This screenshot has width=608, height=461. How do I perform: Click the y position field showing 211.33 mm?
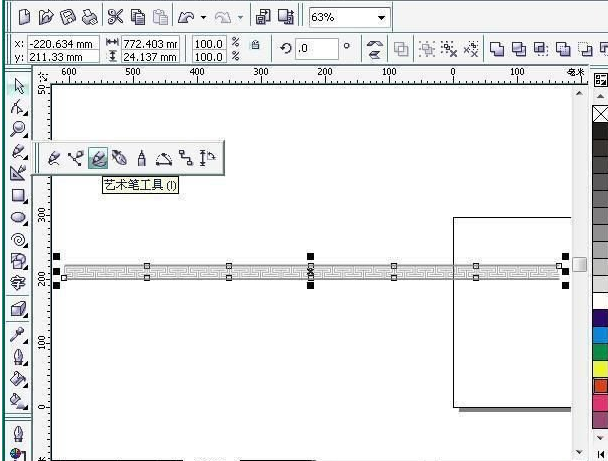click(64, 57)
